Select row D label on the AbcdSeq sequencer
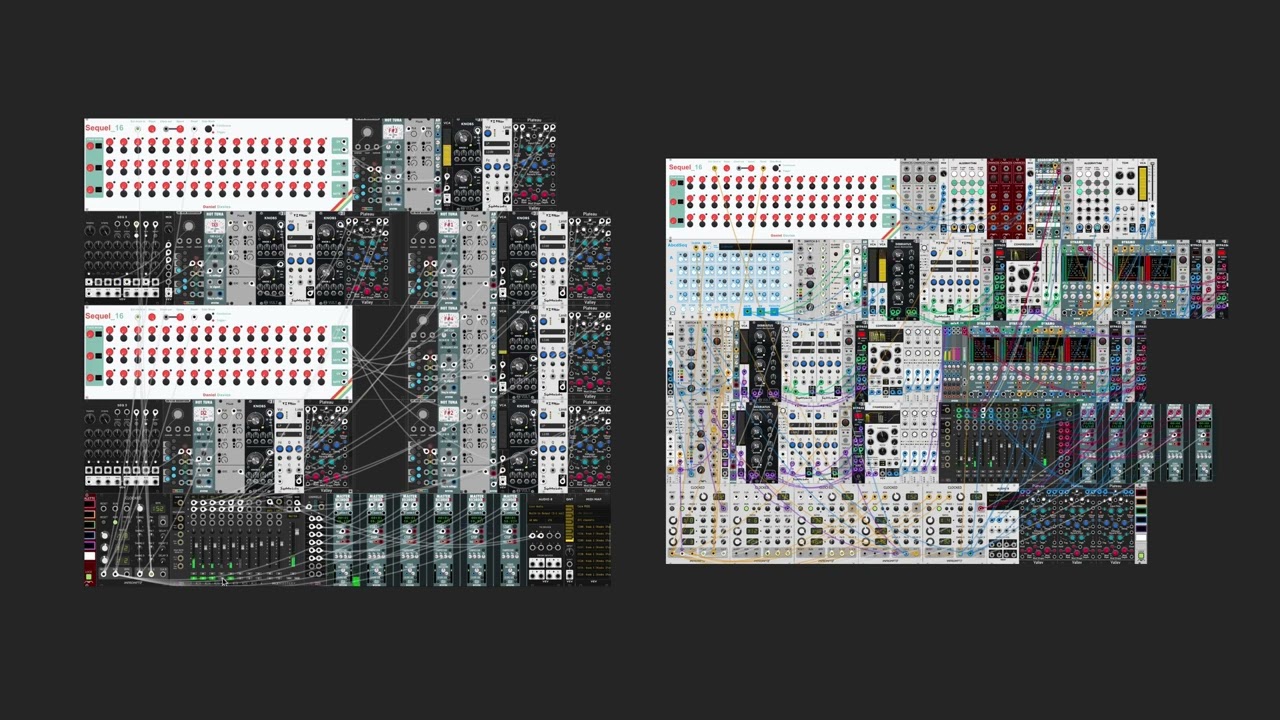Screen dimensions: 1280x720 671,296
